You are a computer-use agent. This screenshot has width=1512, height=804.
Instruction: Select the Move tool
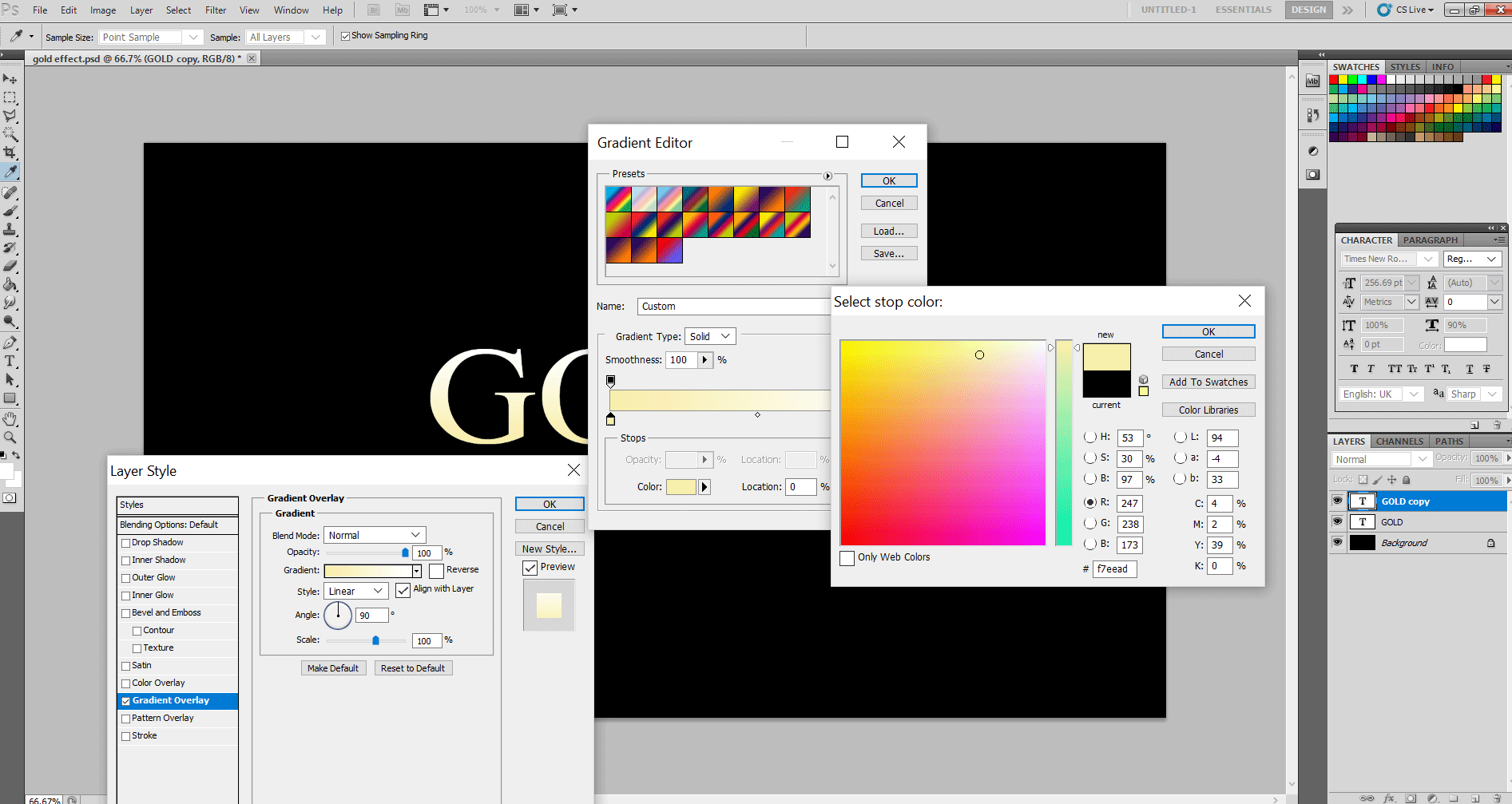click(x=10, y=77)
